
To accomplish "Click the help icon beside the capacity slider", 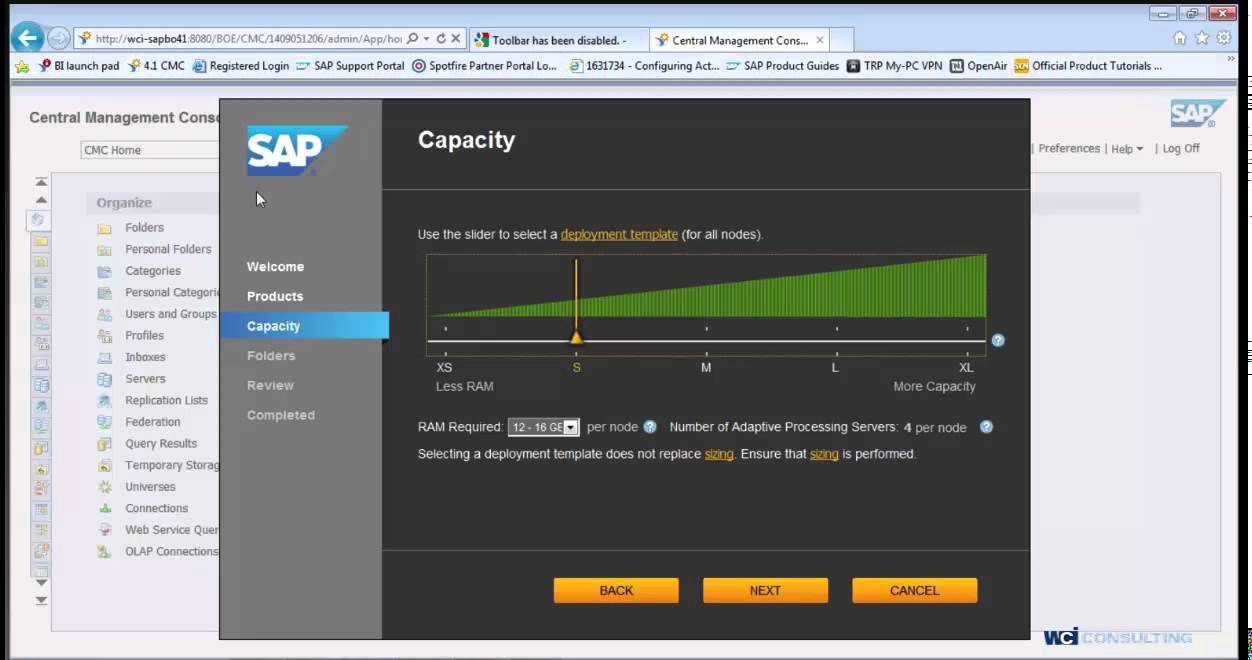I will [997, 340].
